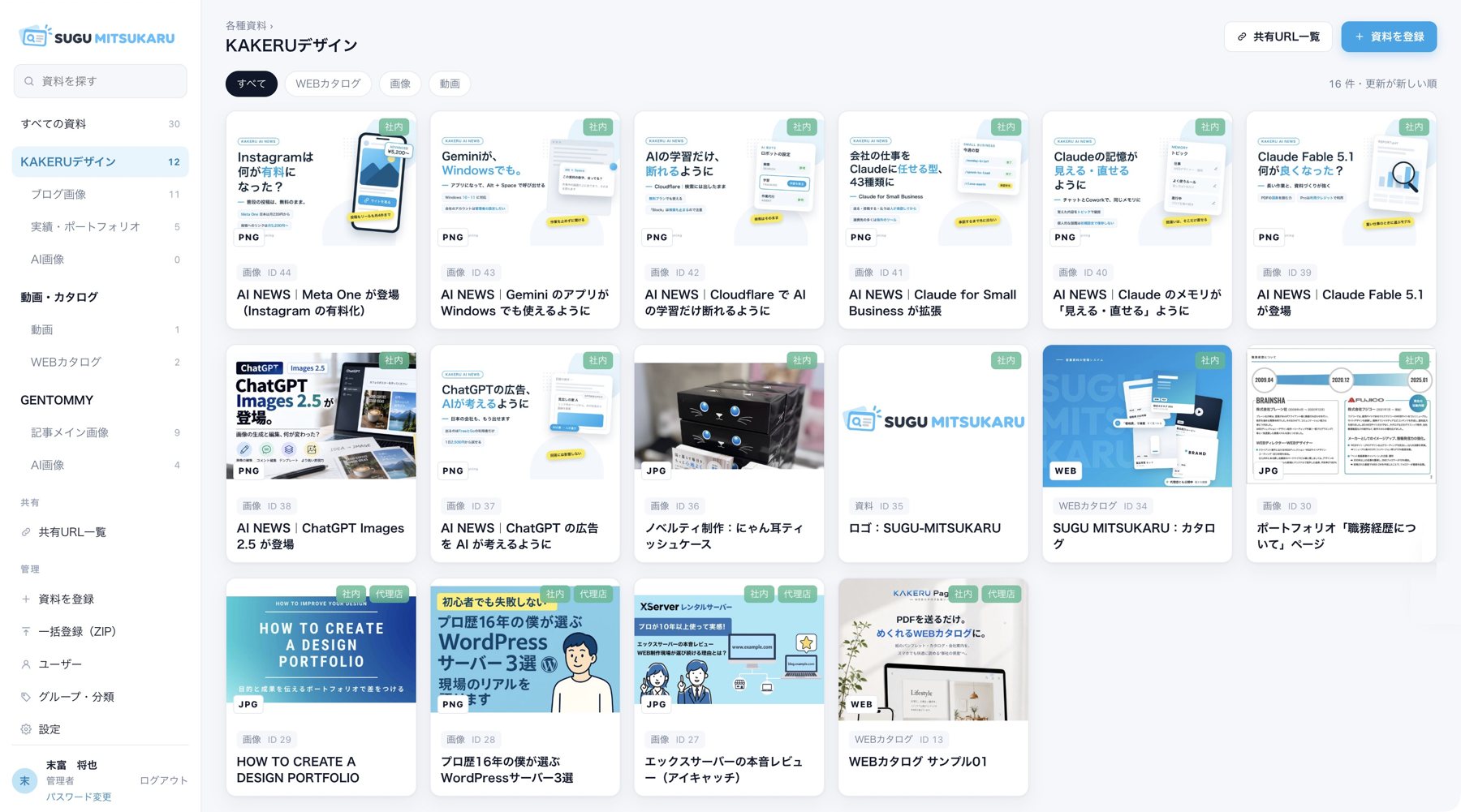Click the user icon beside ユーザー
Viewport: 1461px width, 812px height.
coord(26,664)
